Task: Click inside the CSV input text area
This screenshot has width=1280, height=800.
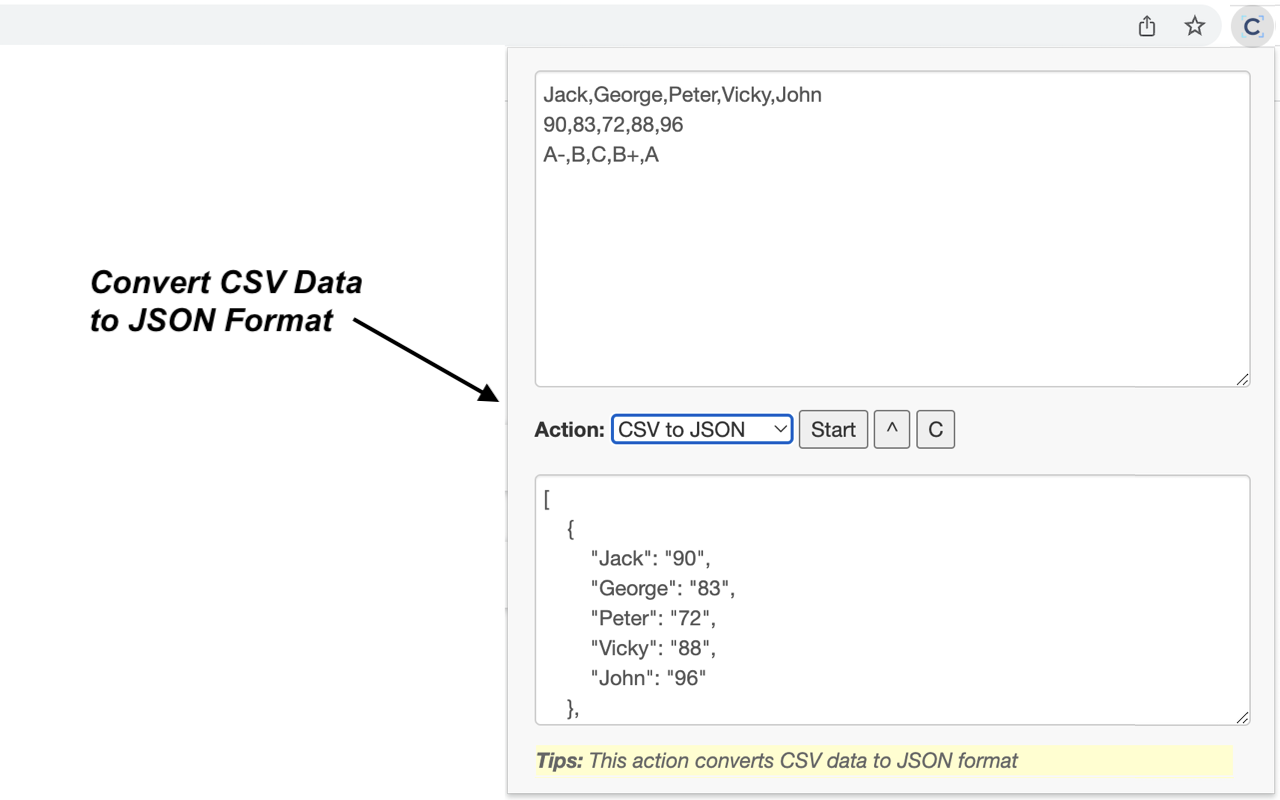Action: 892,229
